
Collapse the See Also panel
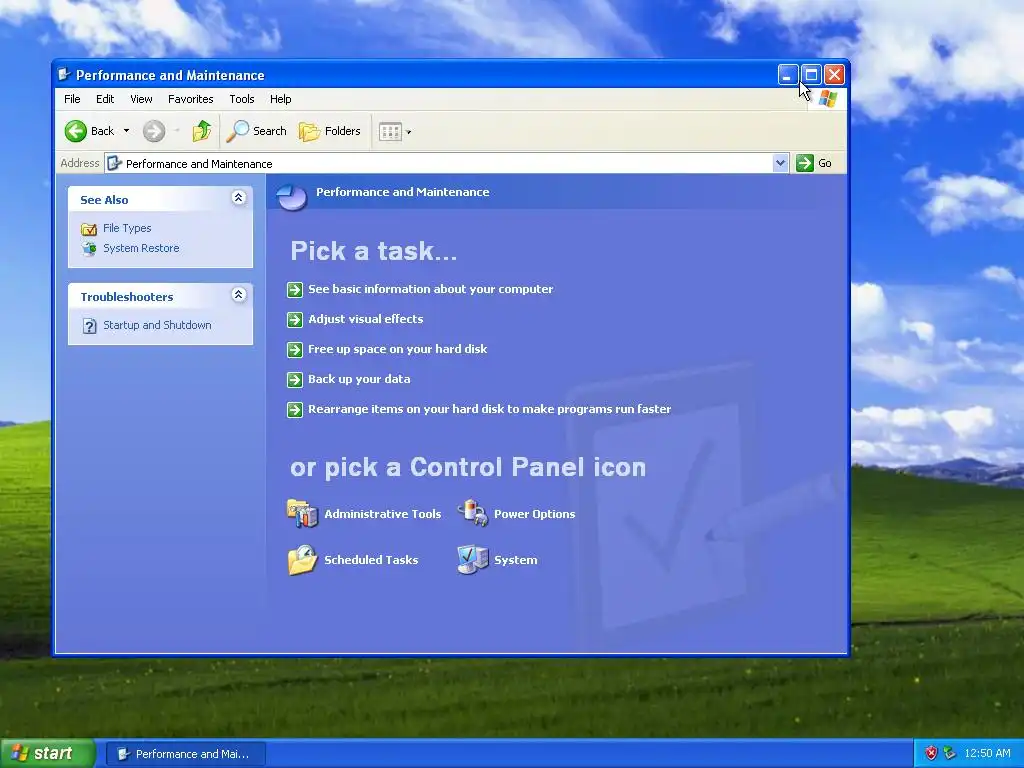tap(238, 198)
